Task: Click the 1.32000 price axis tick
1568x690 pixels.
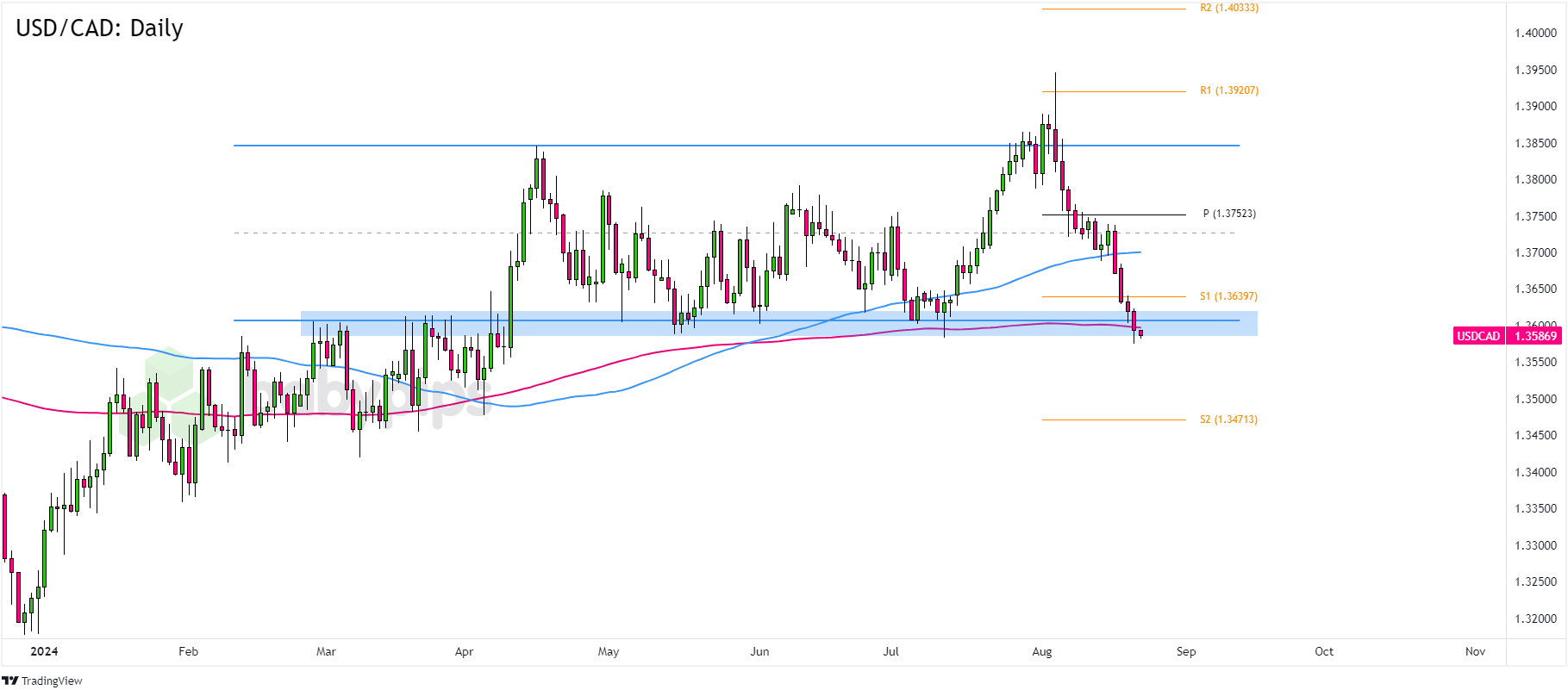Action: pyautogui.click(x=1535, y=619)
